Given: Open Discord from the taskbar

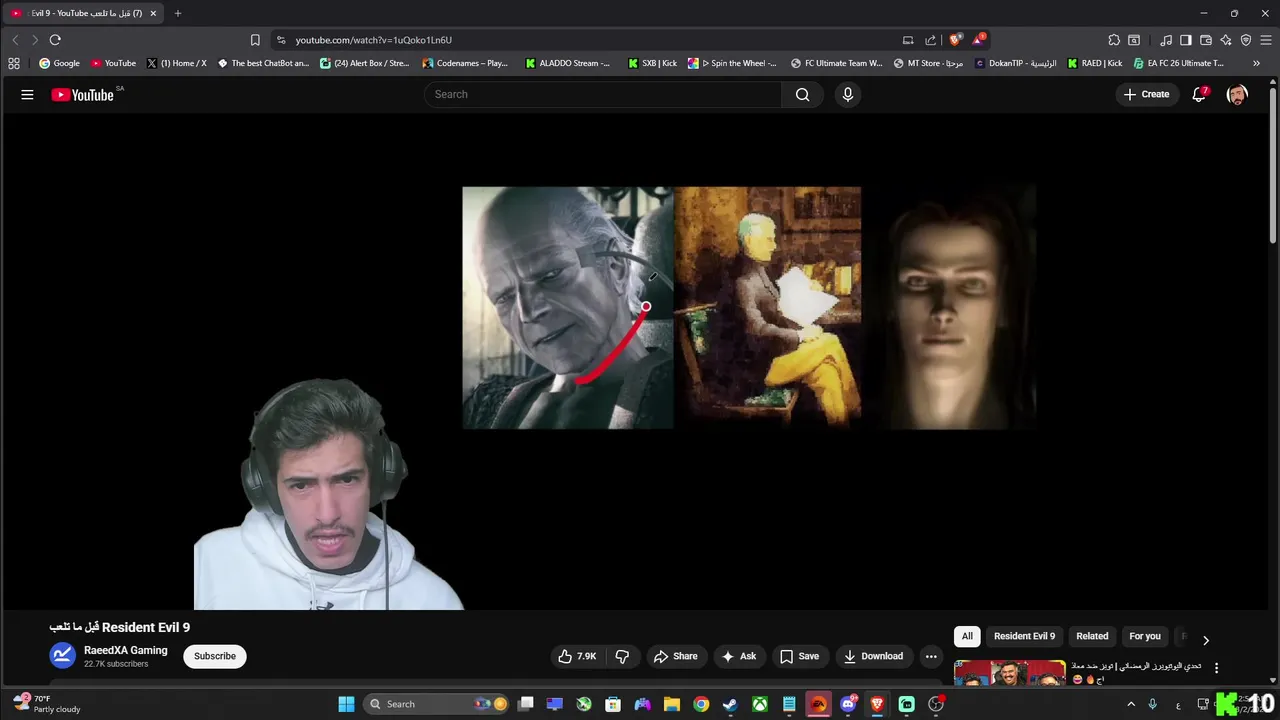Looking at the screenshot, I should [848, 704].
